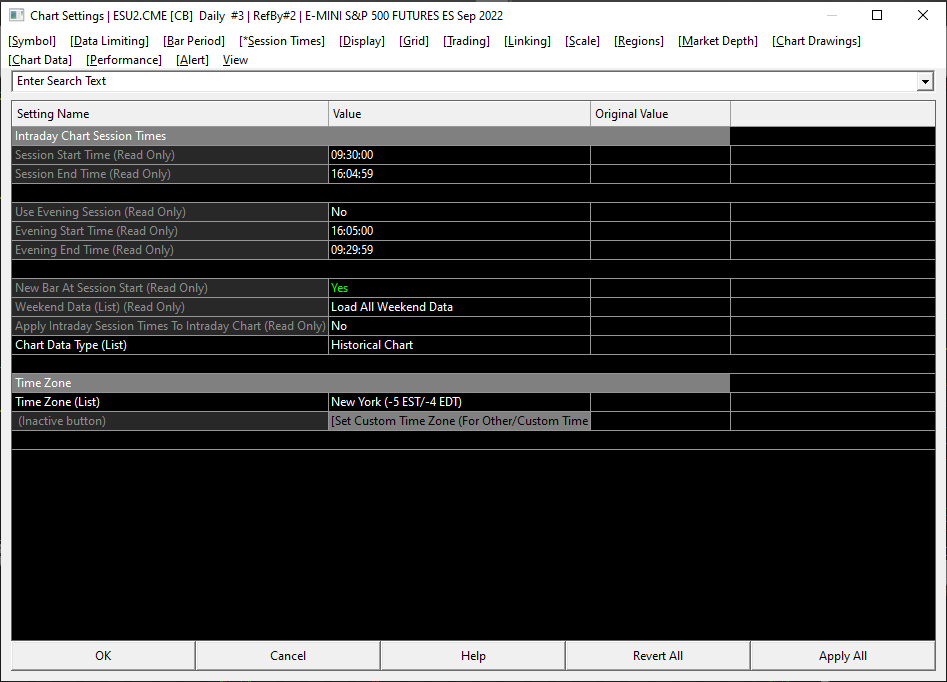Click the Session Start Time value 09:30:00
This screenshot has height=682, width=947.
459,155
